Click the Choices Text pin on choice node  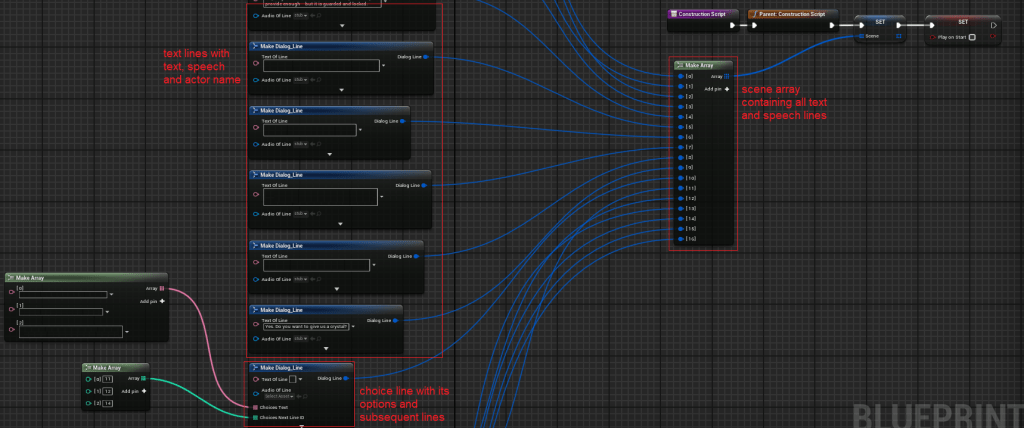click(254, 407)
